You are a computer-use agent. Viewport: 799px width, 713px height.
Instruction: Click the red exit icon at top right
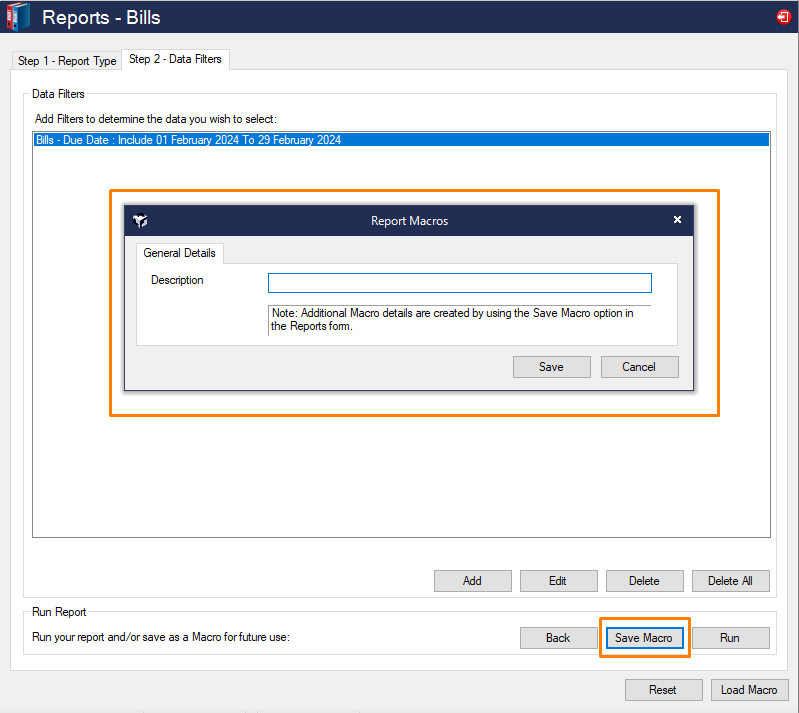(782, 17)
